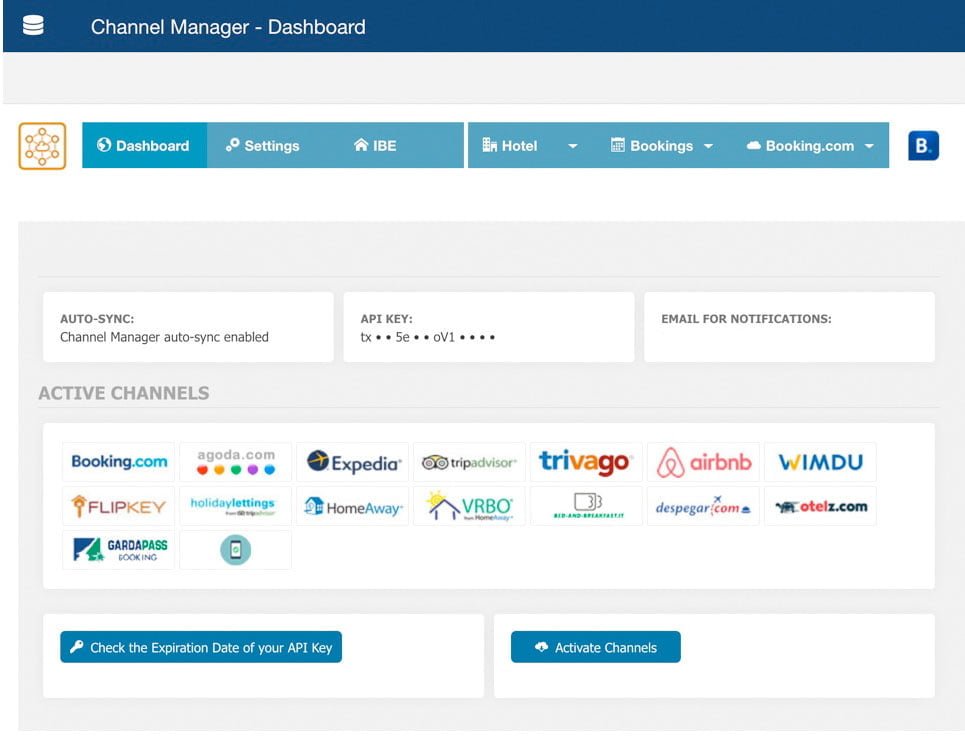
Task: Click the database icon in the header
Action: pyautogui.click(x=33, y=26)
